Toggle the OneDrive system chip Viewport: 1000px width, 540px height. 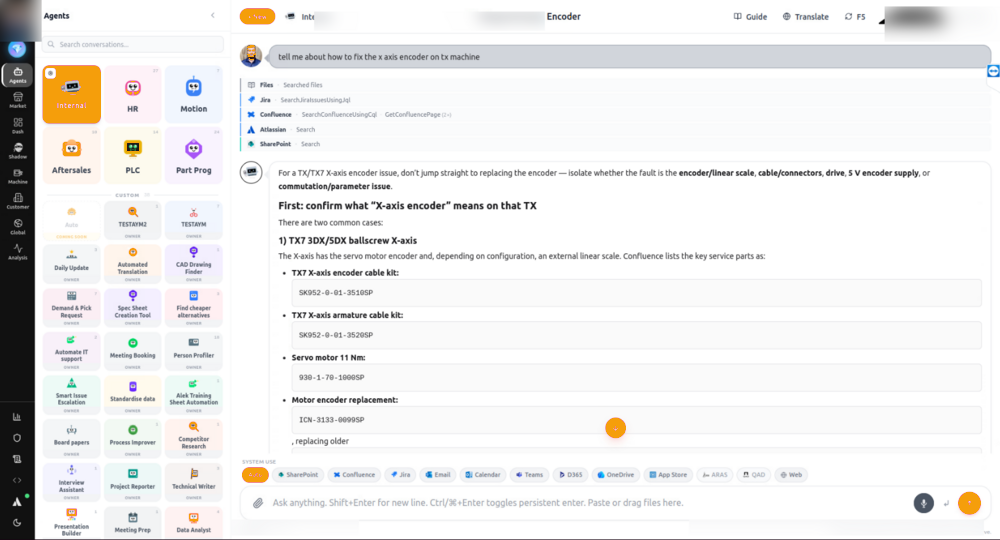(x=615, y=475)
